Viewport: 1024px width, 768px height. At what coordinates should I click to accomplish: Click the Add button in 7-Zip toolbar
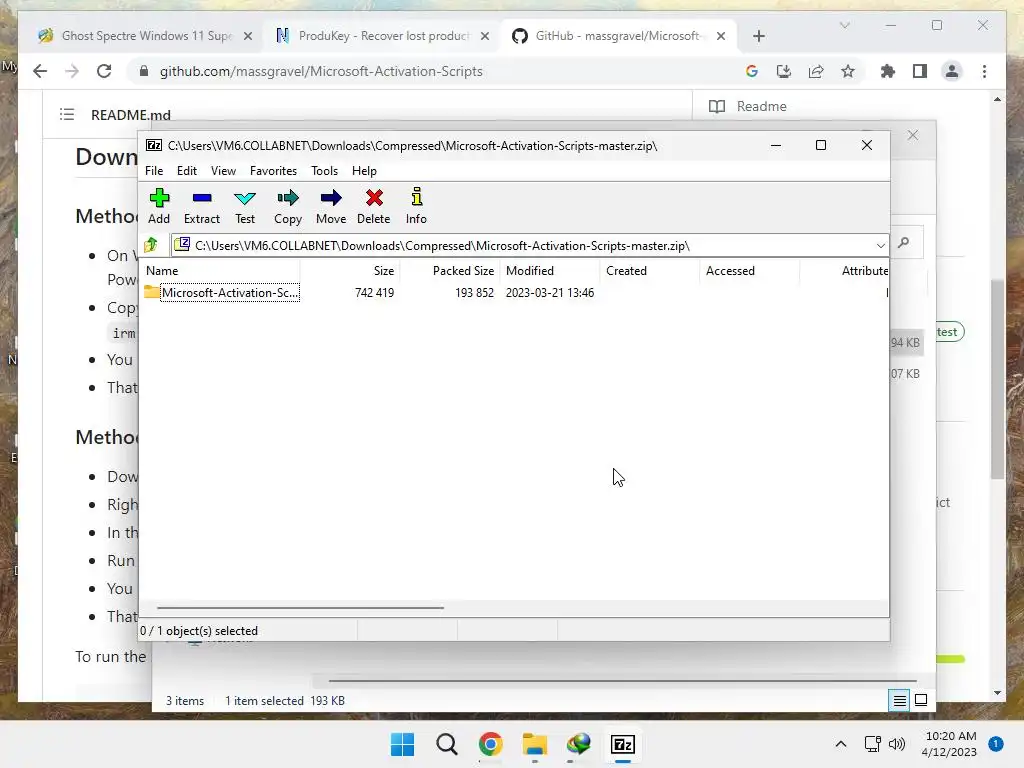[x=159, y=206]
